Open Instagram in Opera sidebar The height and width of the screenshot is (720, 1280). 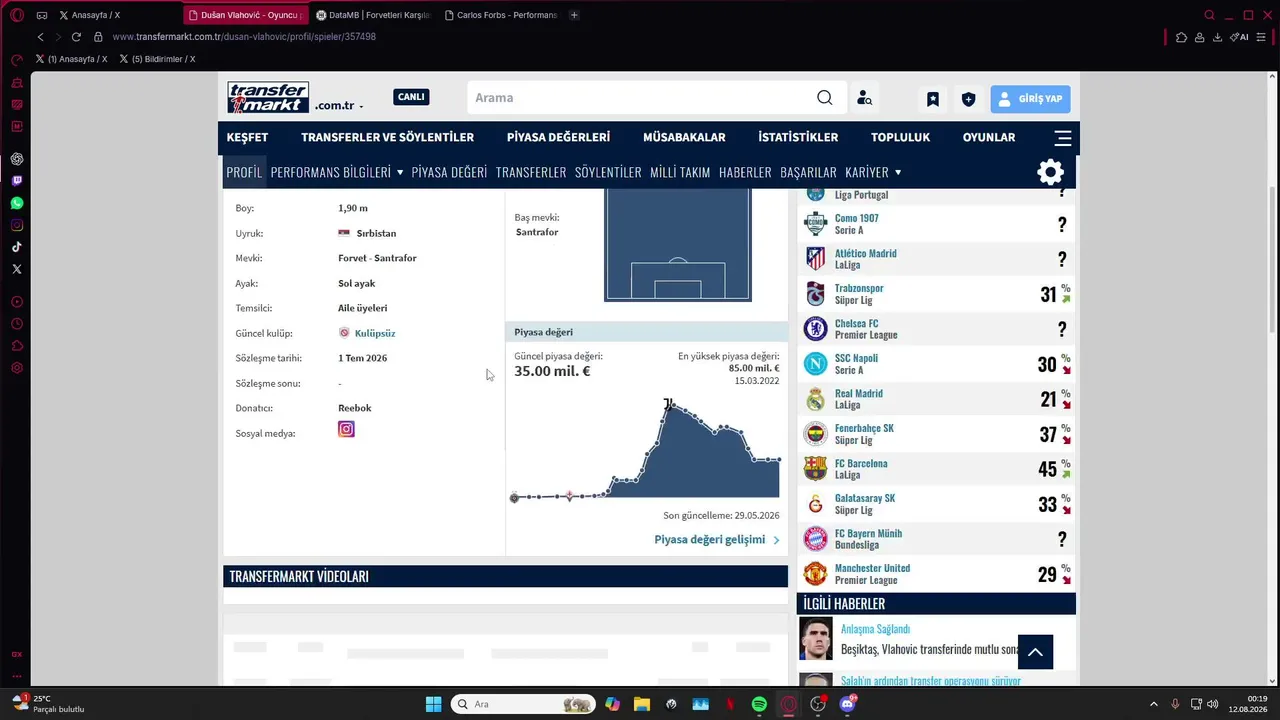(x=17, y=225)
